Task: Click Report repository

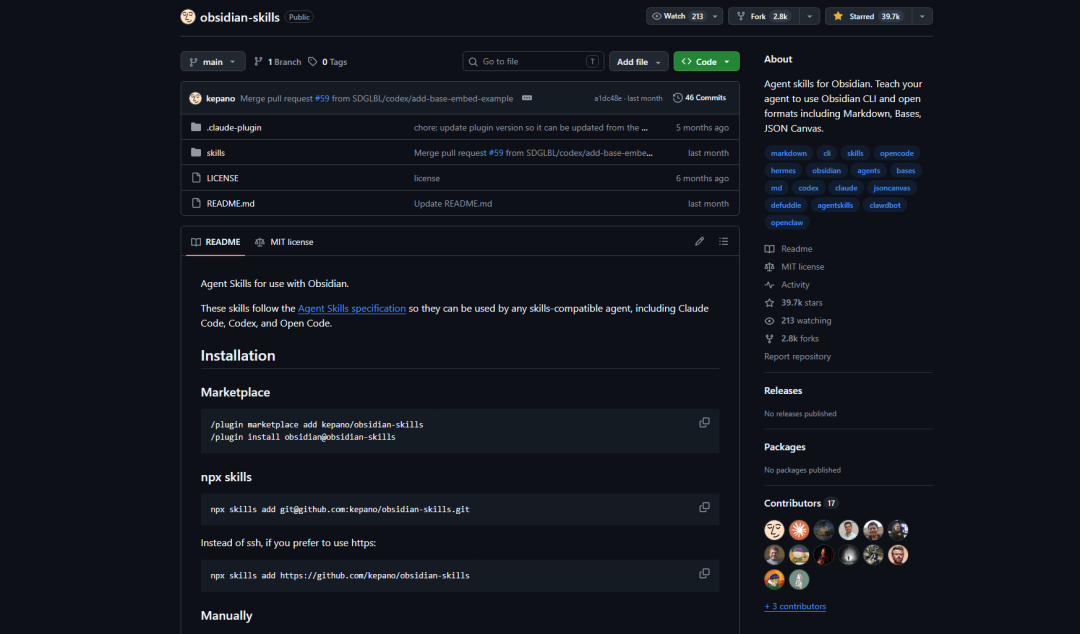Action: 797,356
